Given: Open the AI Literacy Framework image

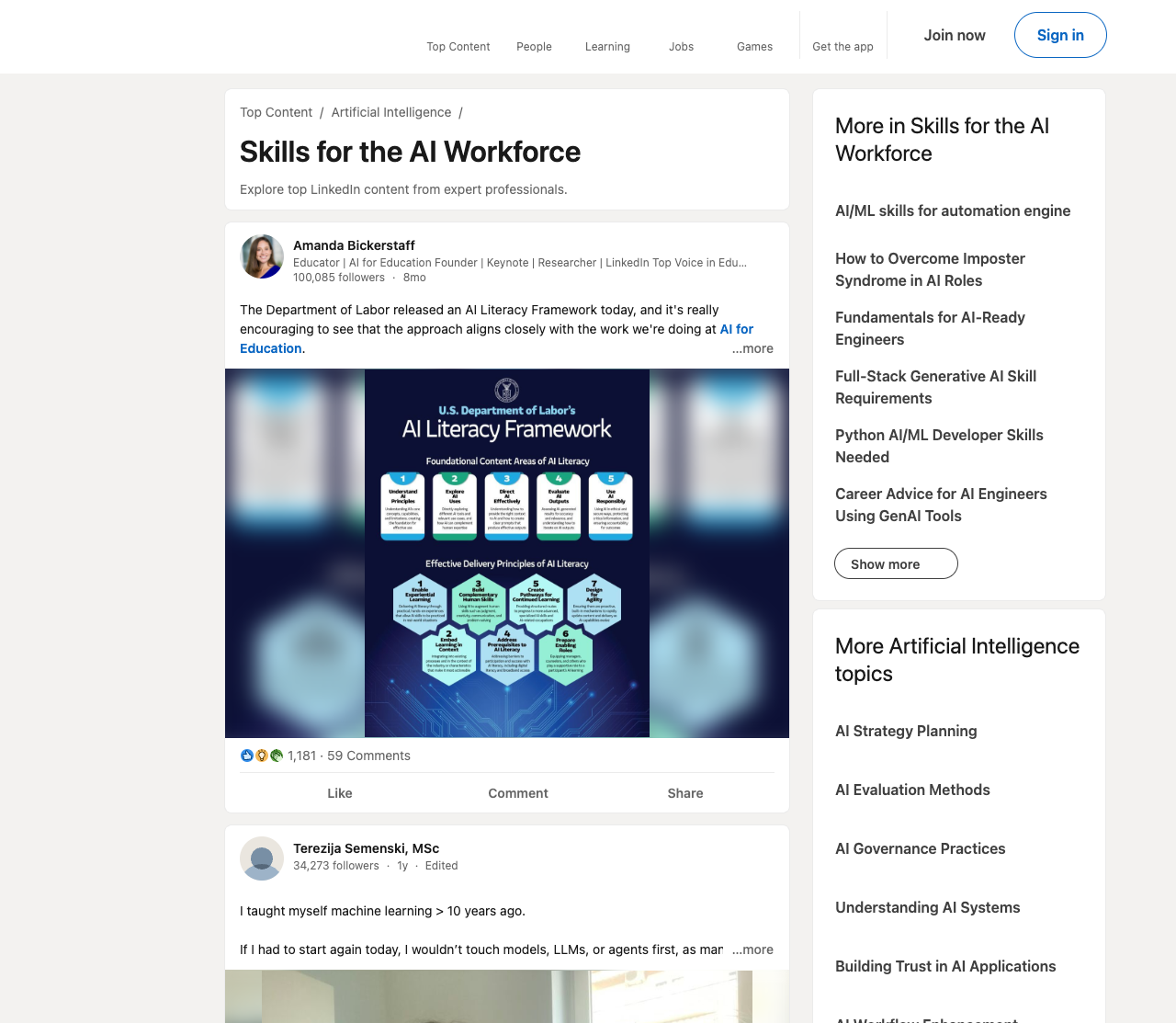Looking at the screenshot, I should pyautogui.click(x=507, y=553).
